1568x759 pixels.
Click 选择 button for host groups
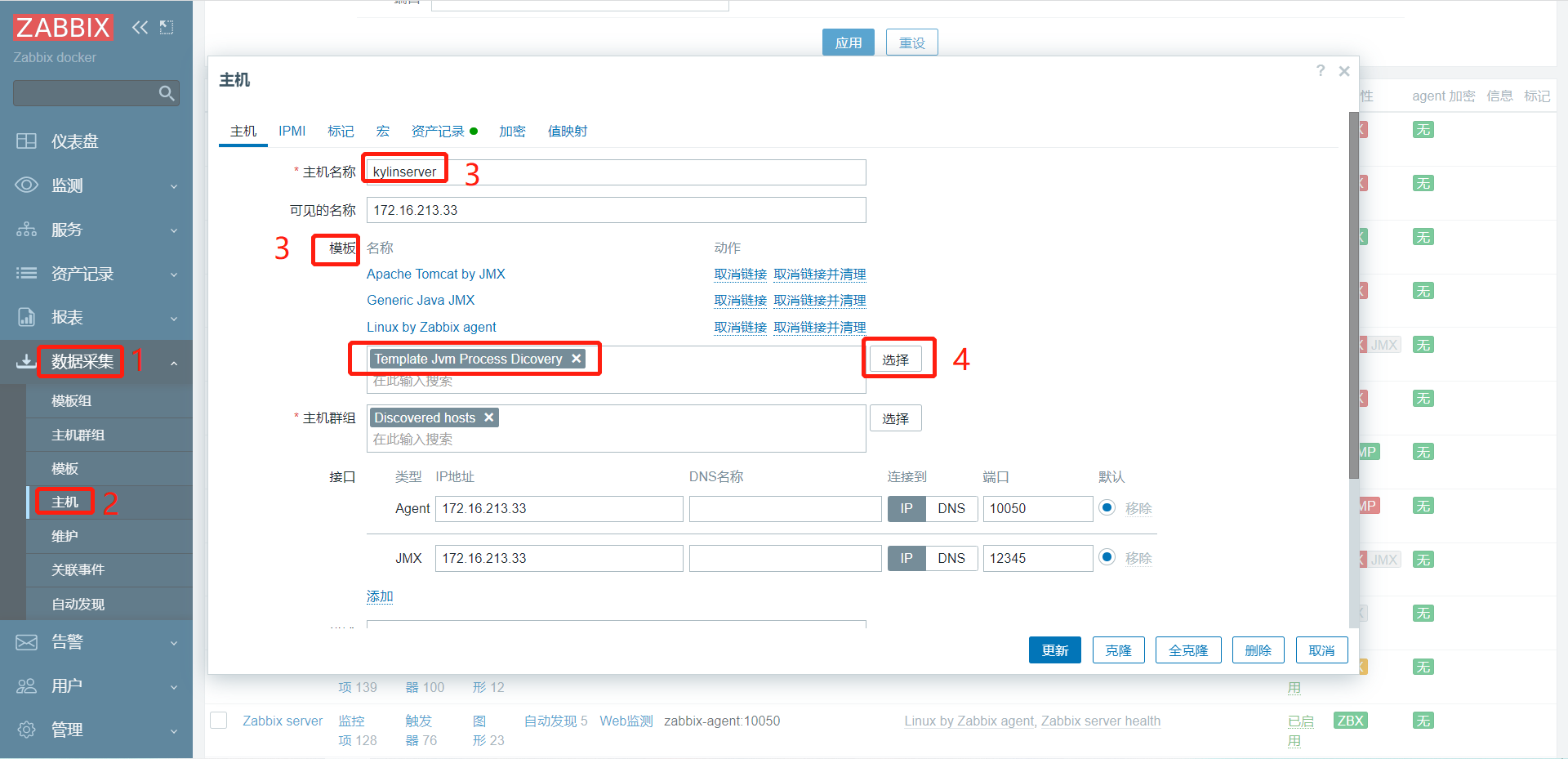(895, 418)
